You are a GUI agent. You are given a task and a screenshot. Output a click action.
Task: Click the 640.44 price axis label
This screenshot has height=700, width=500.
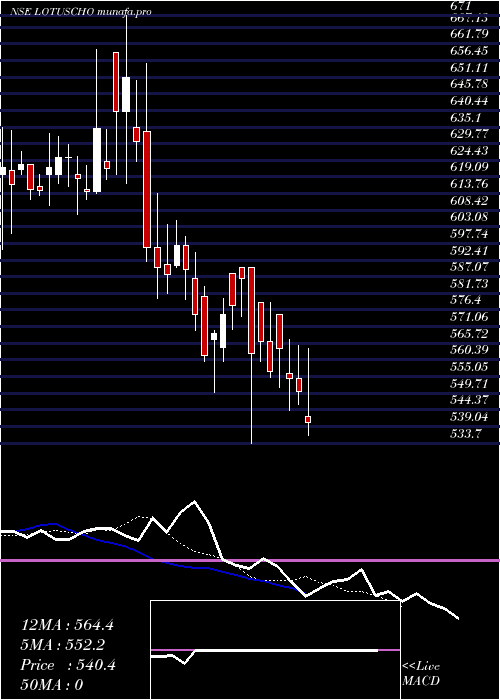point(470,101)
